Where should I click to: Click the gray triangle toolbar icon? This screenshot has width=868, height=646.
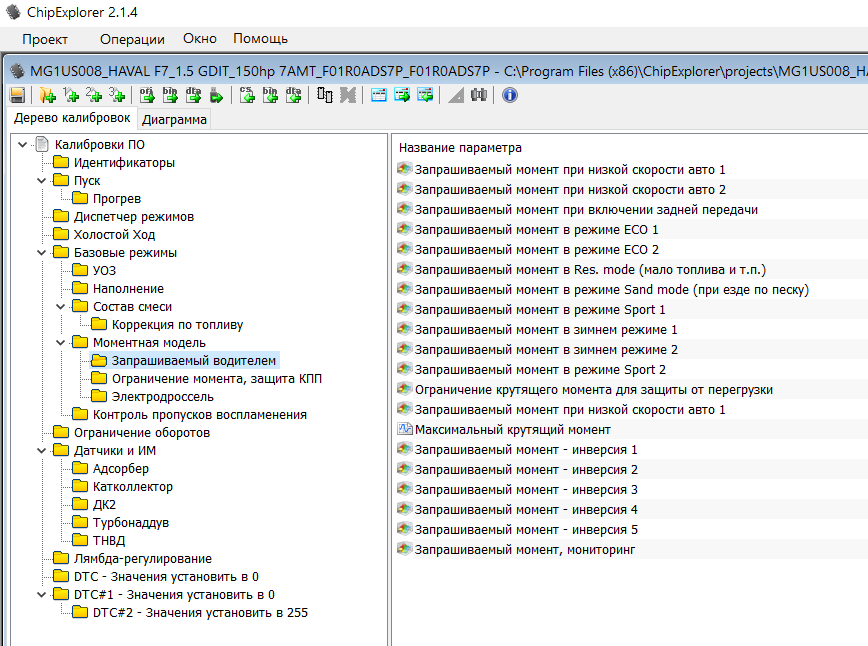pos(455,95)
